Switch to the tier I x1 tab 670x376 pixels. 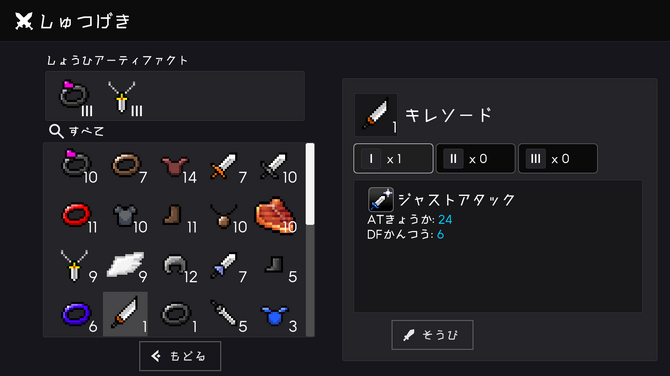(x=393, y=159)
